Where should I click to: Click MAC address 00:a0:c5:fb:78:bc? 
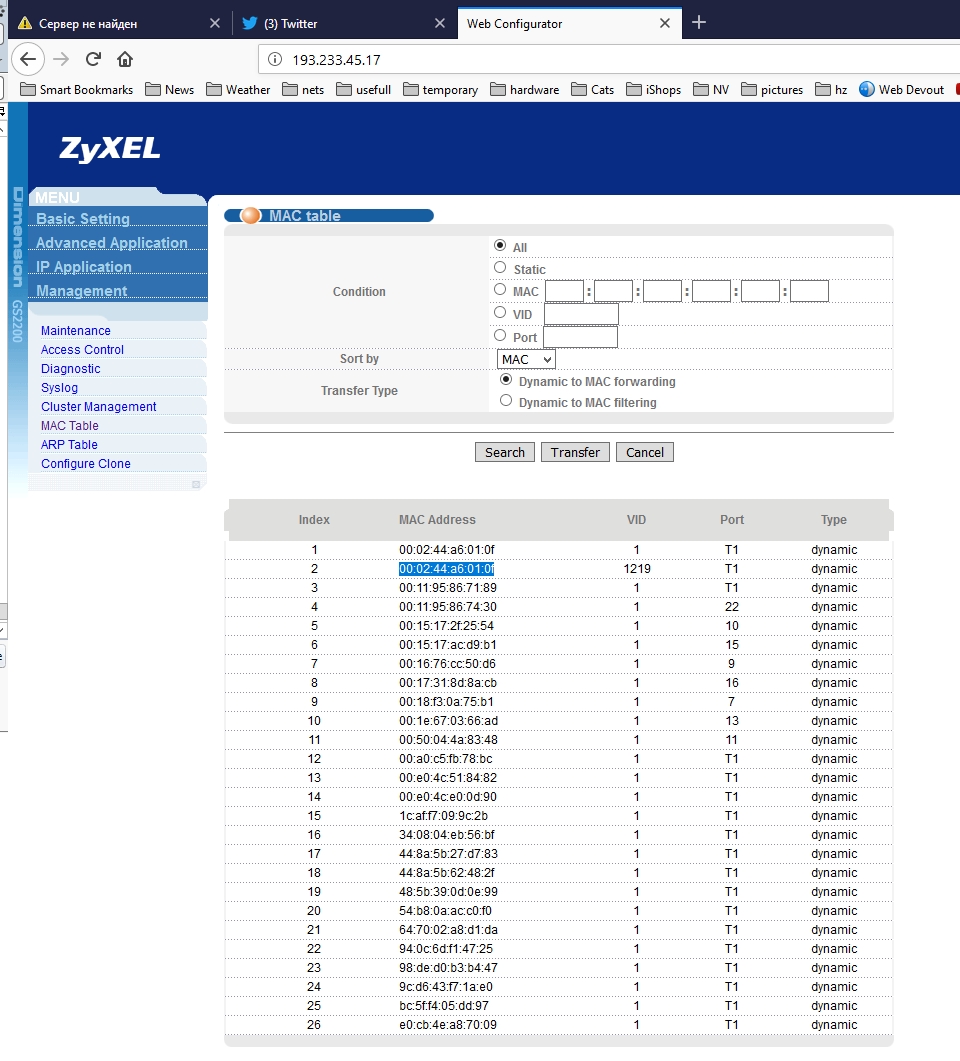[446, 759]
